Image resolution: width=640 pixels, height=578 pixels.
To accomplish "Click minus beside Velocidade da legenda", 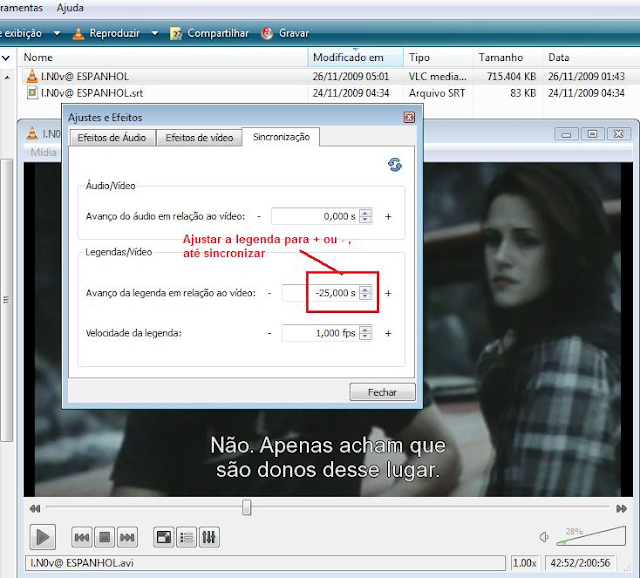I will [269, 333].
